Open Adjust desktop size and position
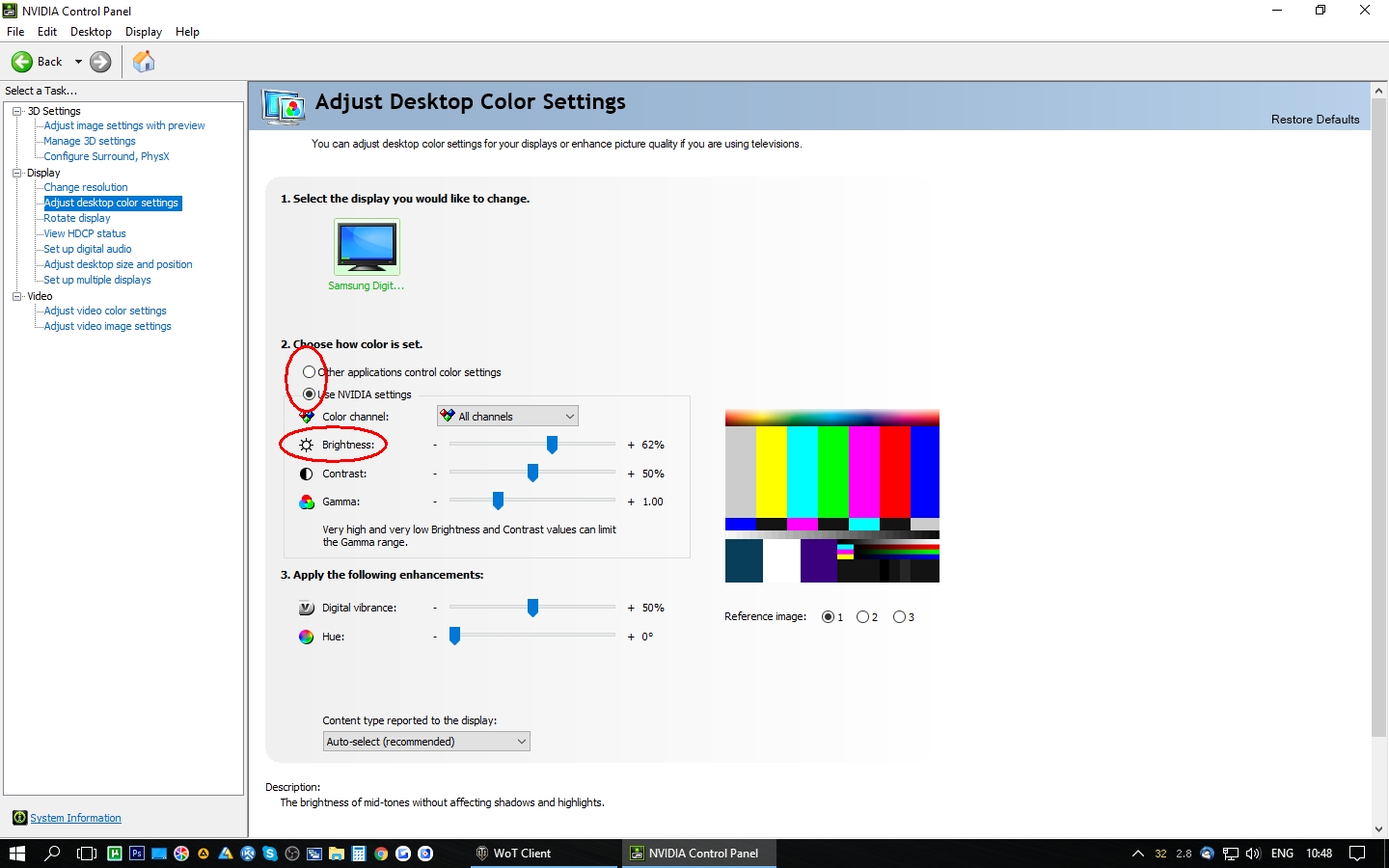Image resolution: width=1389 pixels, height=868 pixels. click(x=118, y=264)
